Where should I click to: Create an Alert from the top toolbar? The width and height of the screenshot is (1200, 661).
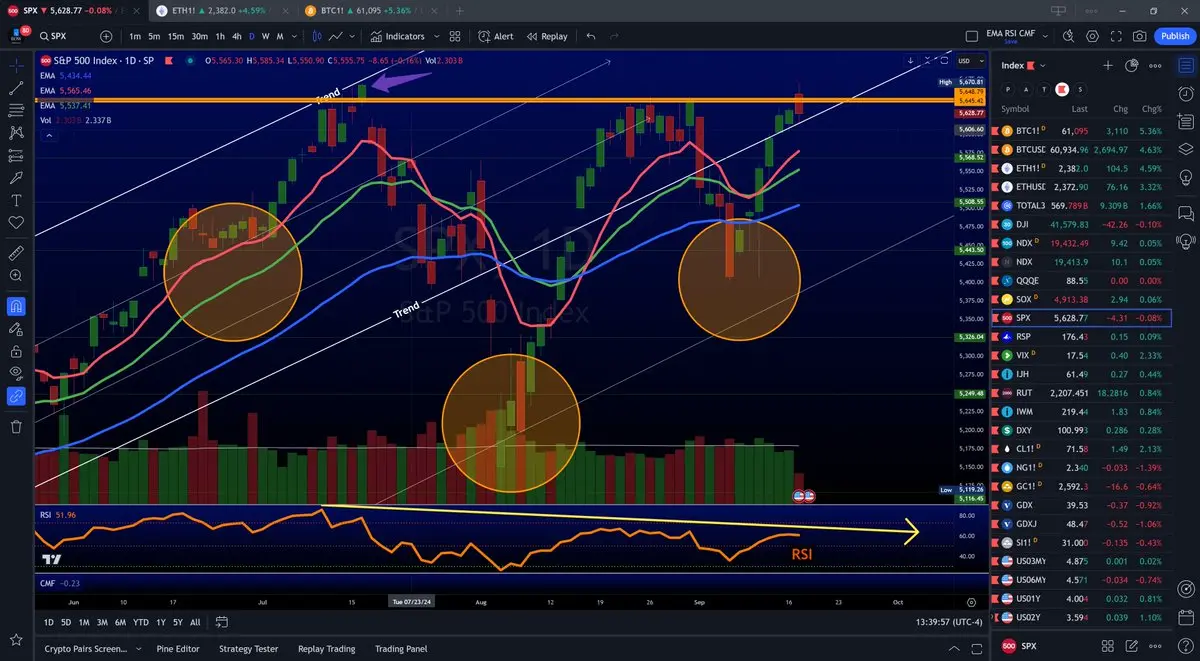pos(495,36)
